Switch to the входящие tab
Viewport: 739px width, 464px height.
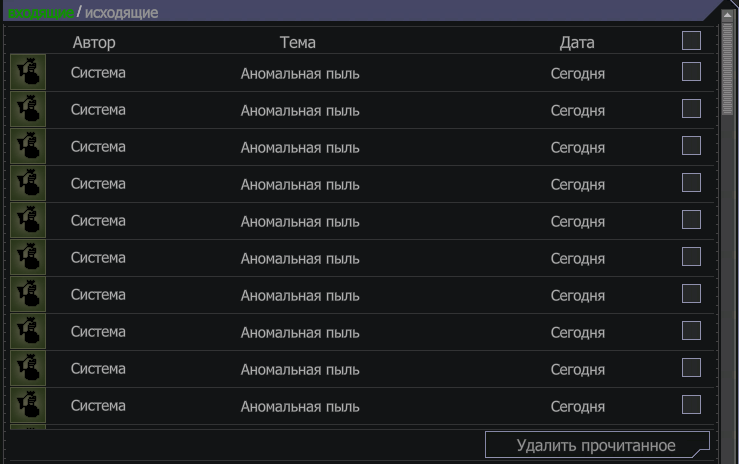(41, 13)
